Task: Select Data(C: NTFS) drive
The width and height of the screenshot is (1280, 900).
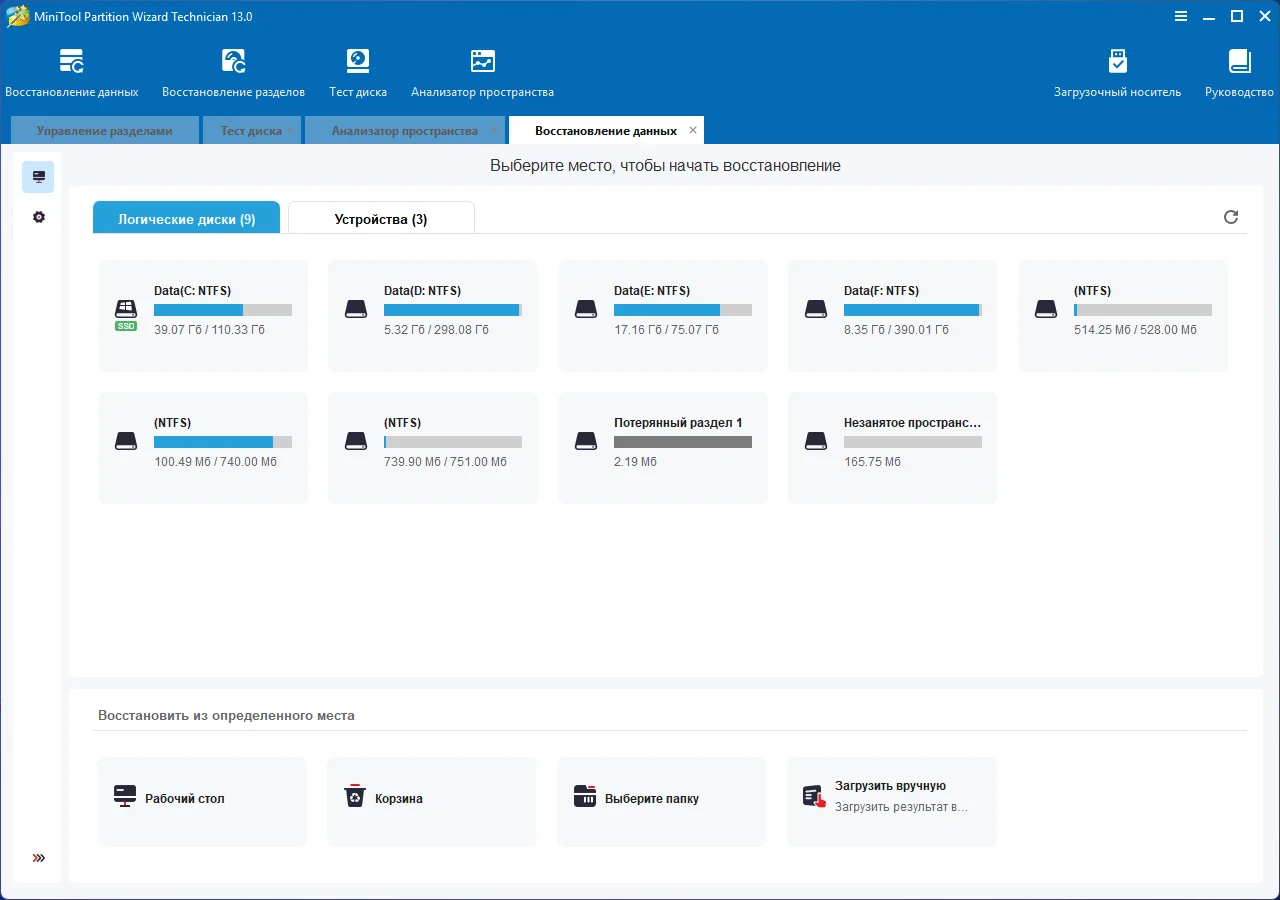Action: 203,315
